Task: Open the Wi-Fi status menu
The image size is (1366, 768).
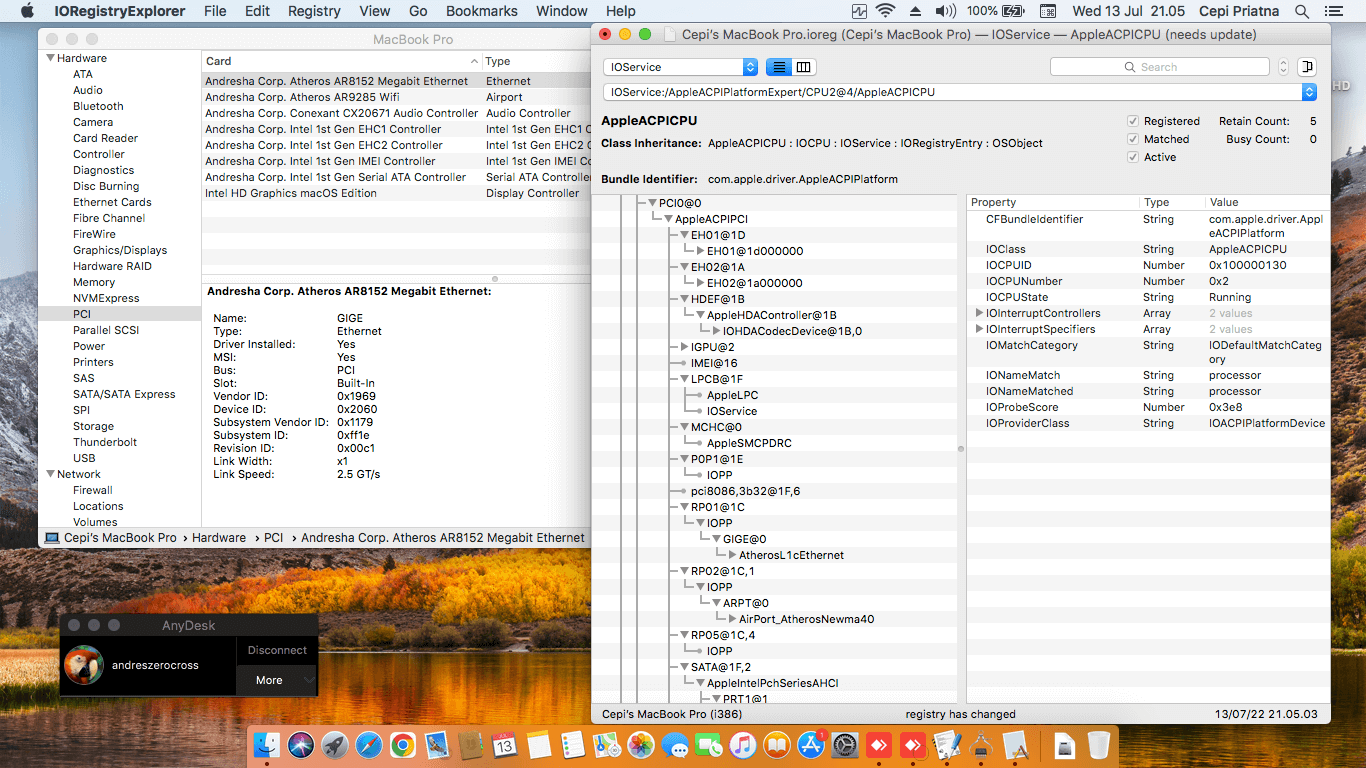Action: [885, 11]
